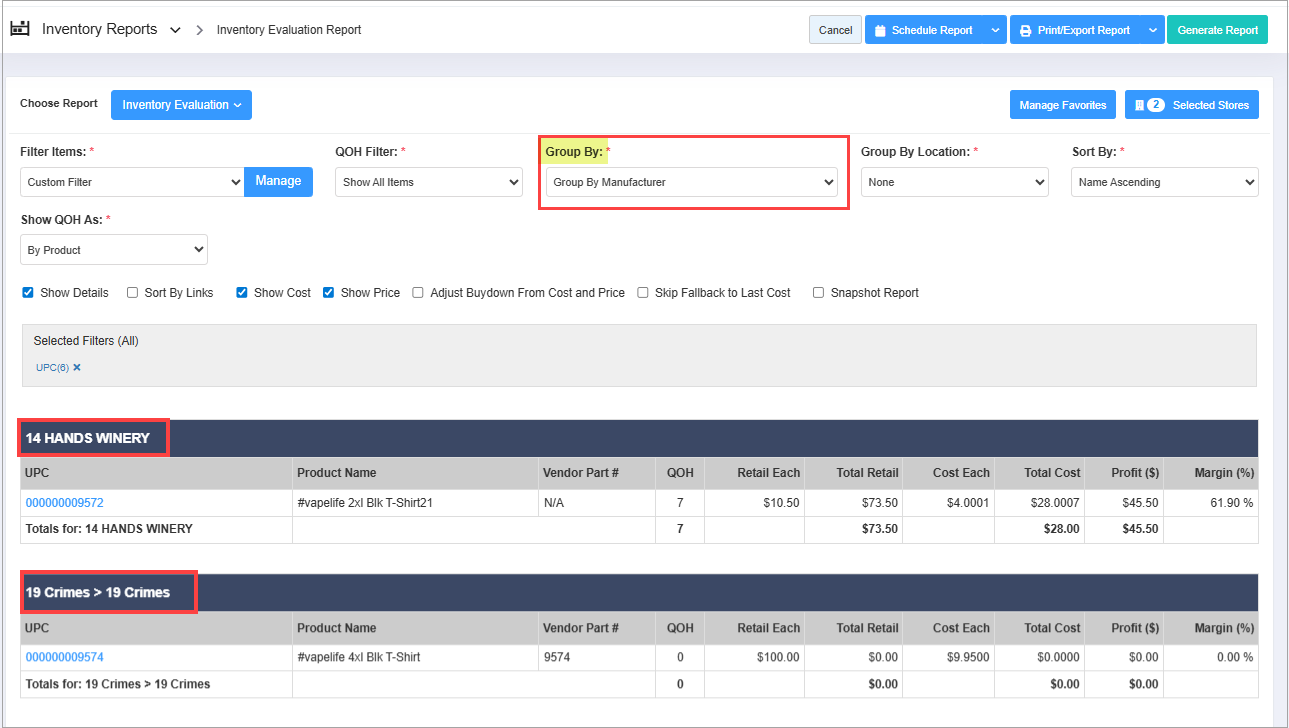This screenshot has height=728, width=1289.
Task: Click Manage Favorites
Action: [x=1062, y=105]
